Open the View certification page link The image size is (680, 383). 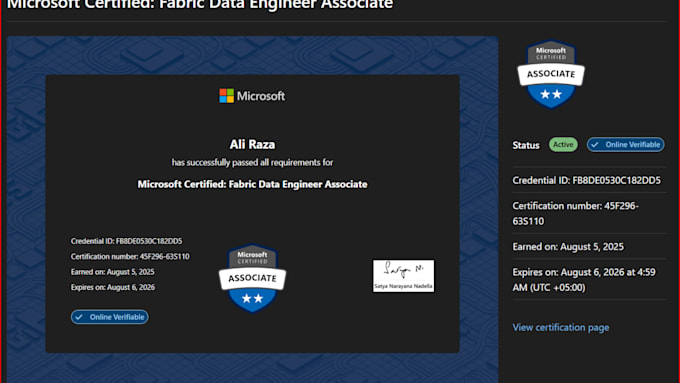pyautogui.click(x=560, y=327)
